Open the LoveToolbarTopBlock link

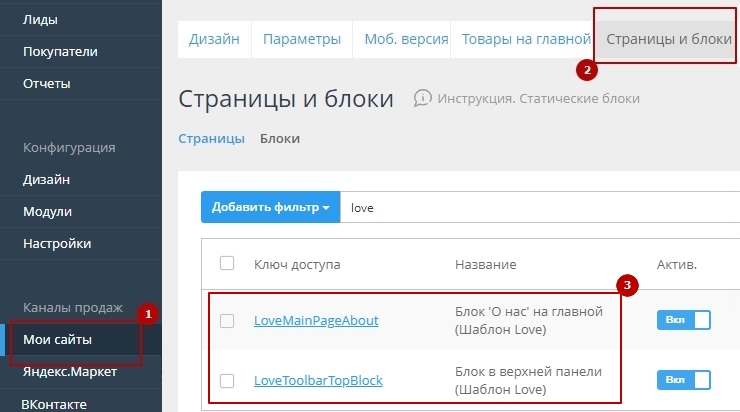click(318, 381)
